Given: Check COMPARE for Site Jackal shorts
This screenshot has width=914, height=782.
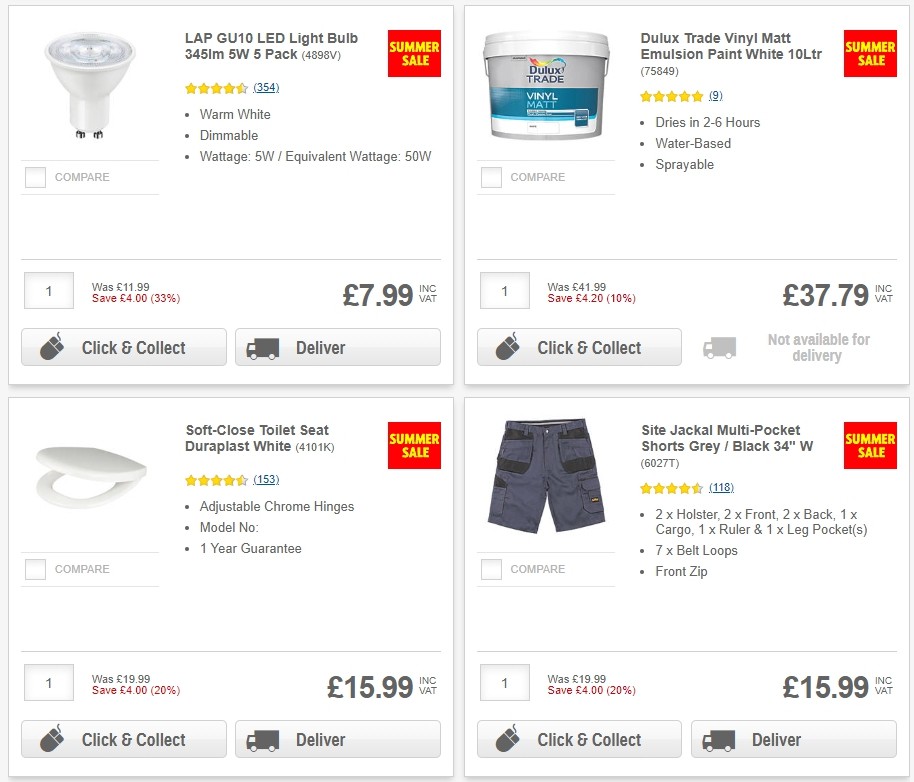Looking at the screenshot, I should point(491,569).
